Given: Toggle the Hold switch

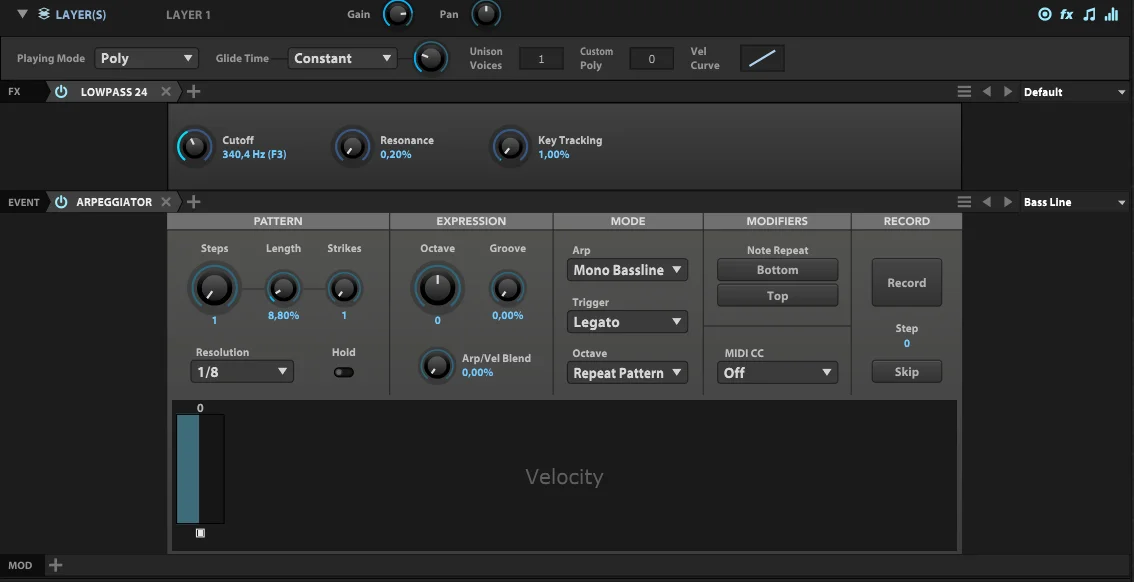Looking at the screenshot, I should [x=344, y=372].
